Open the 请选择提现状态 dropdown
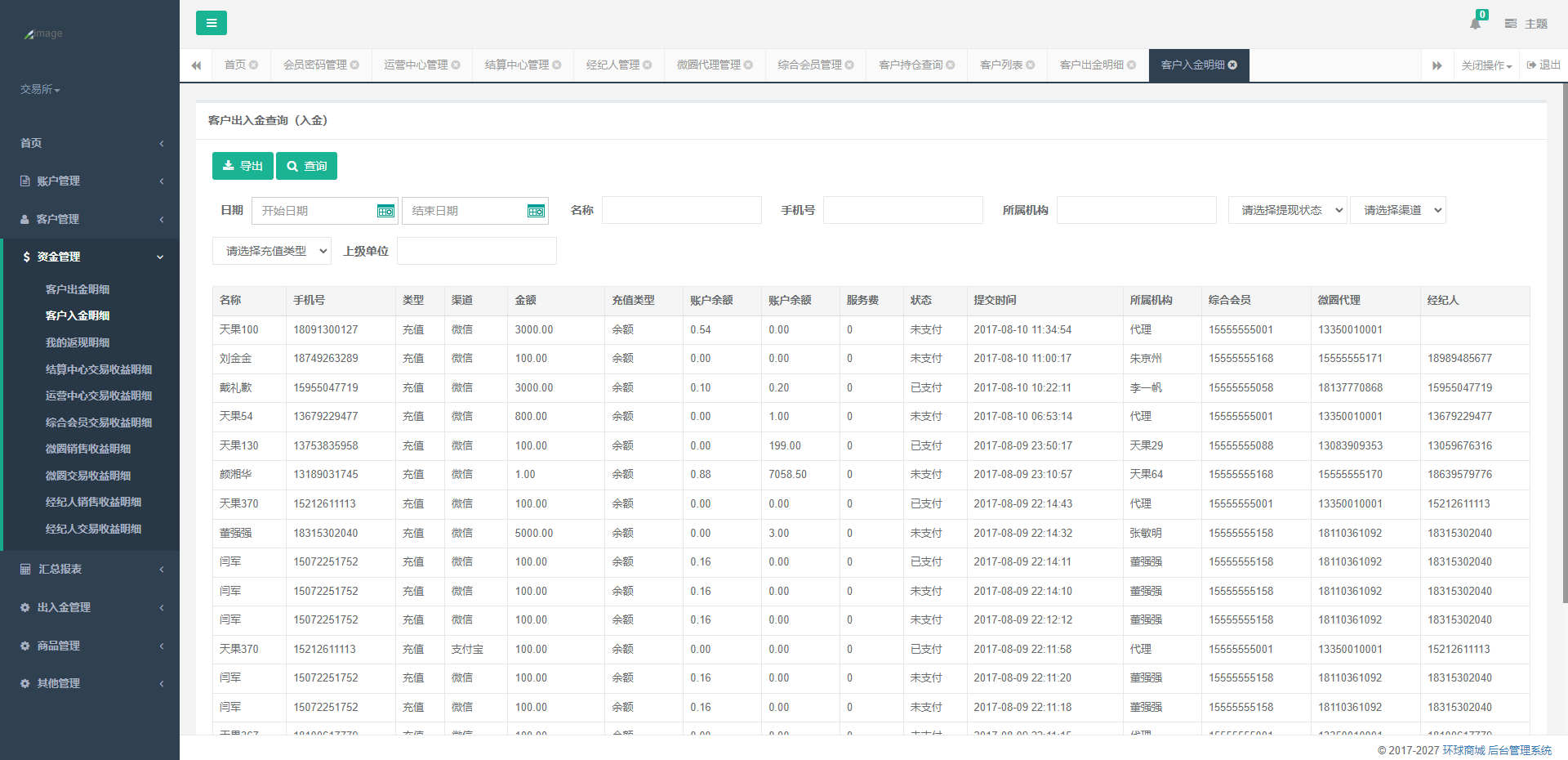 (1287, 211)
